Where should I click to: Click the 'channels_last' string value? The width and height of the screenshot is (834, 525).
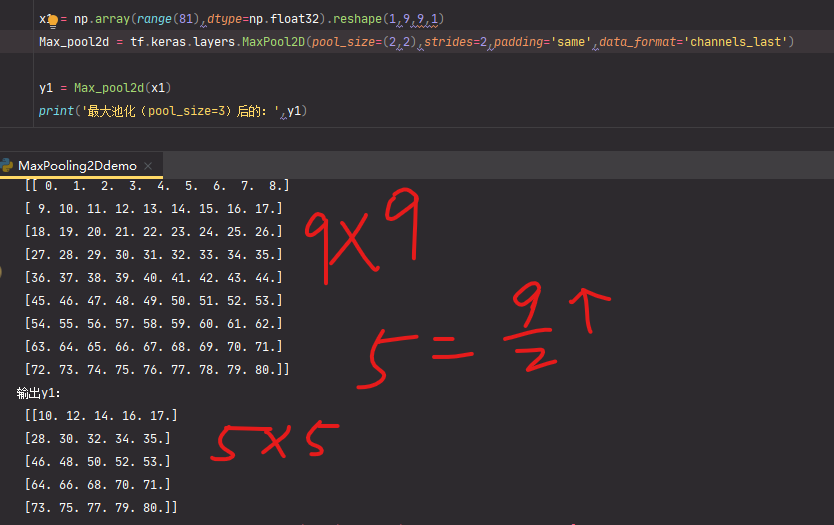[x=735, y=42]
